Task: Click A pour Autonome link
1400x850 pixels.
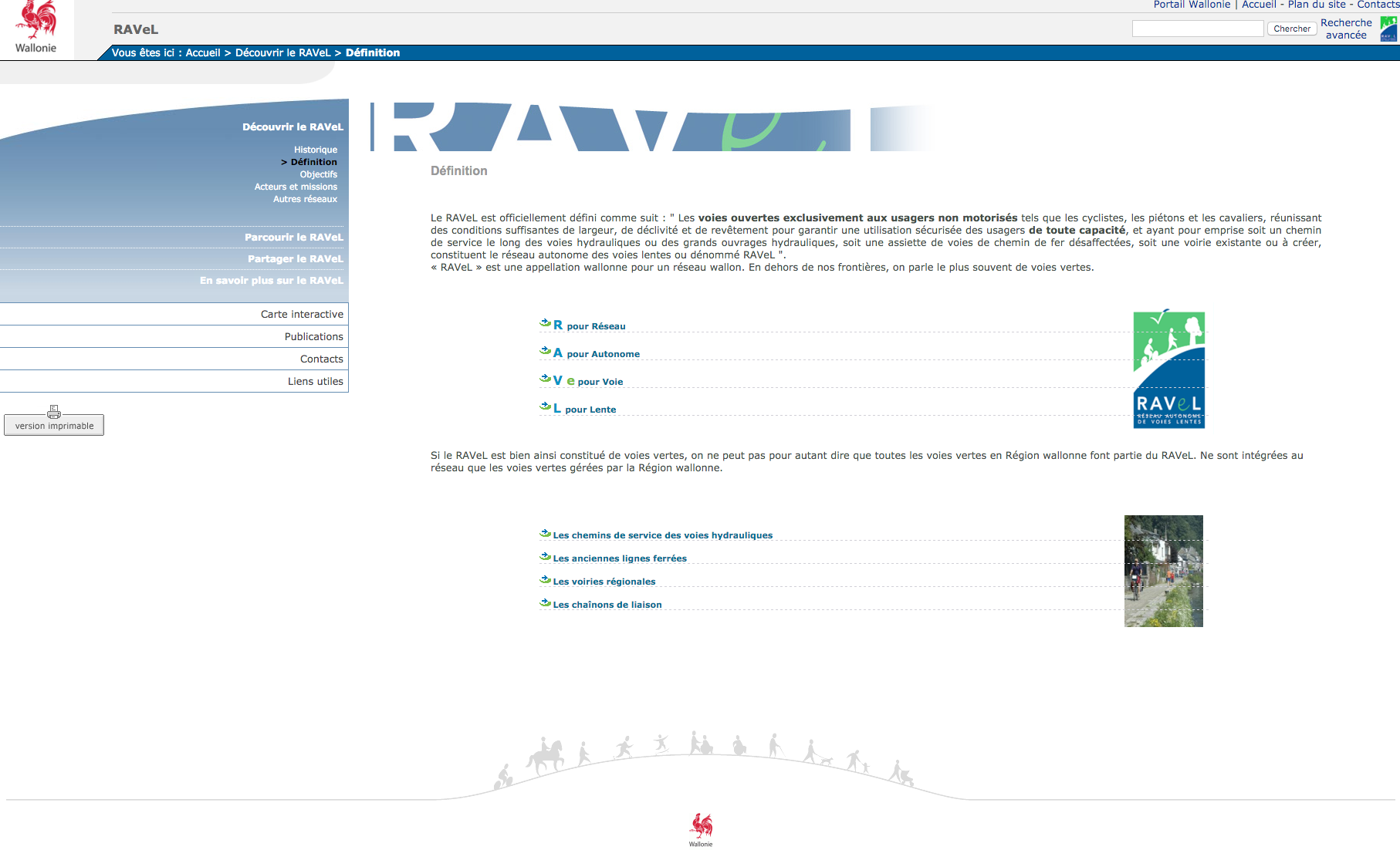Action: pos(597,353)
